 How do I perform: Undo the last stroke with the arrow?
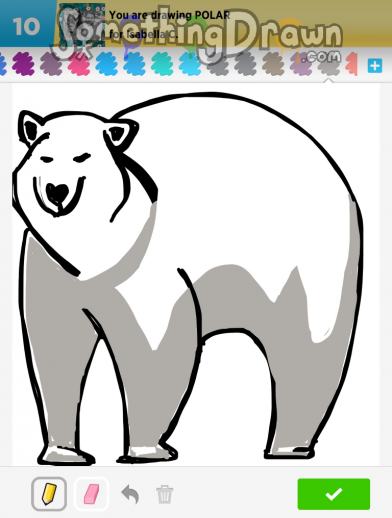130,494
